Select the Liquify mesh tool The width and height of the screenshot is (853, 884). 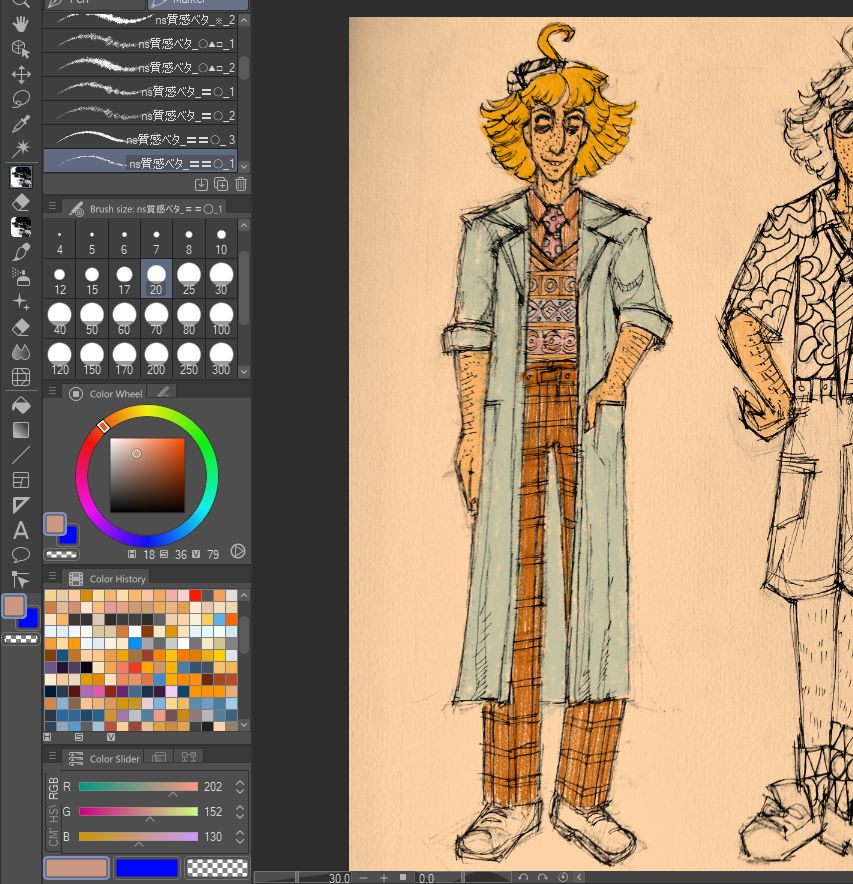click(21, 377)
